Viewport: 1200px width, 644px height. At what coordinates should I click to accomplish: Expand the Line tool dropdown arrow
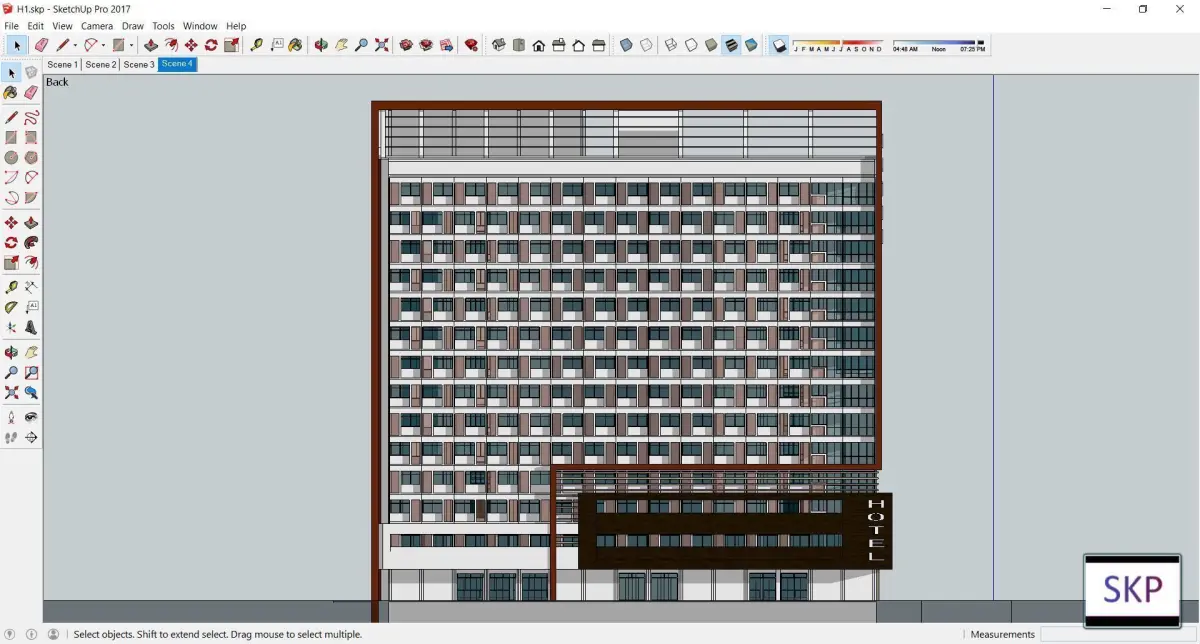click(75, 45)
